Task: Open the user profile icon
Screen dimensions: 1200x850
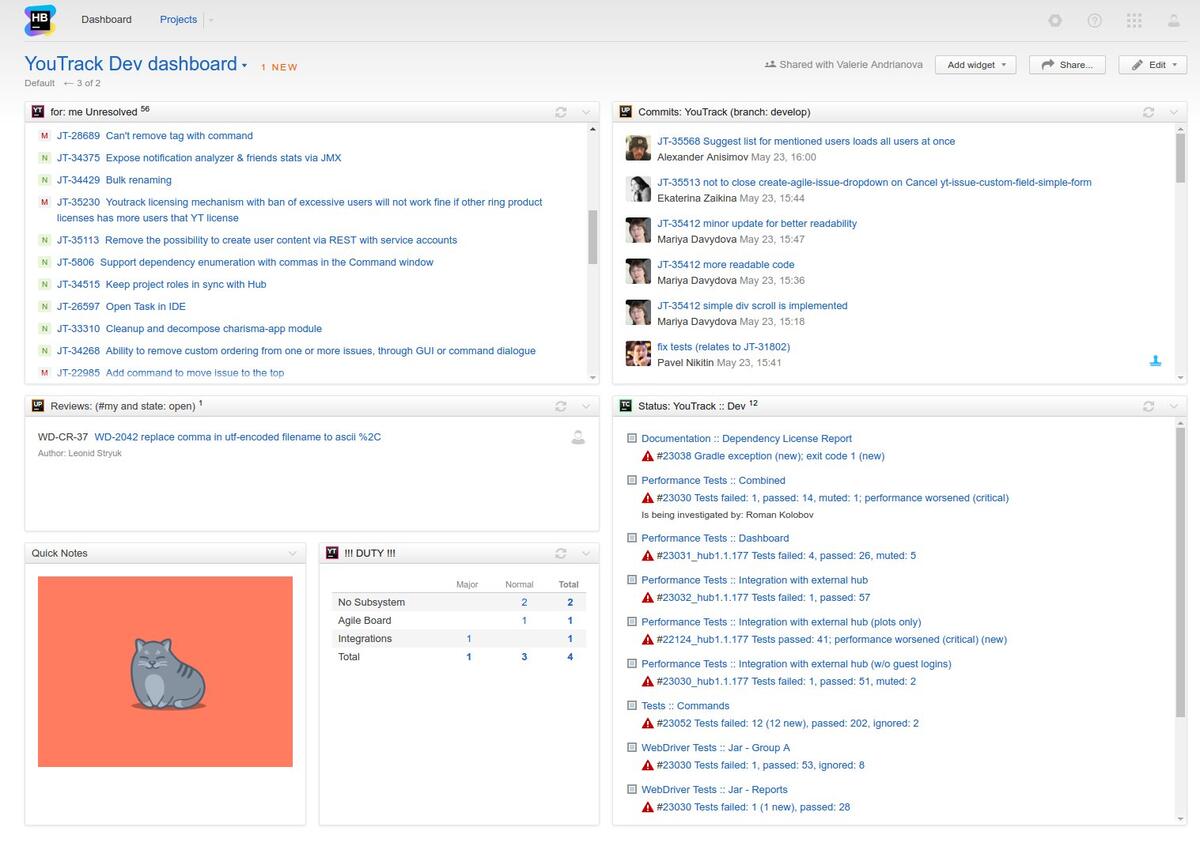Action: tap(1174, 20)
